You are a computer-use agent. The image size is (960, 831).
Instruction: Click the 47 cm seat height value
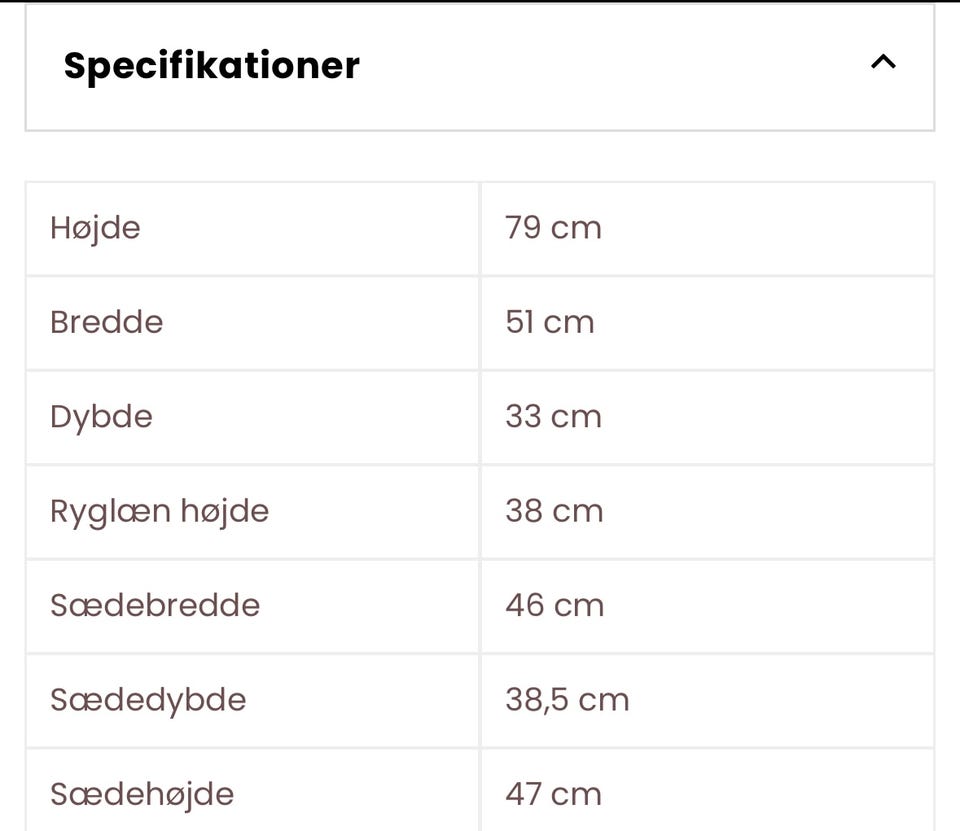(553, 794)
